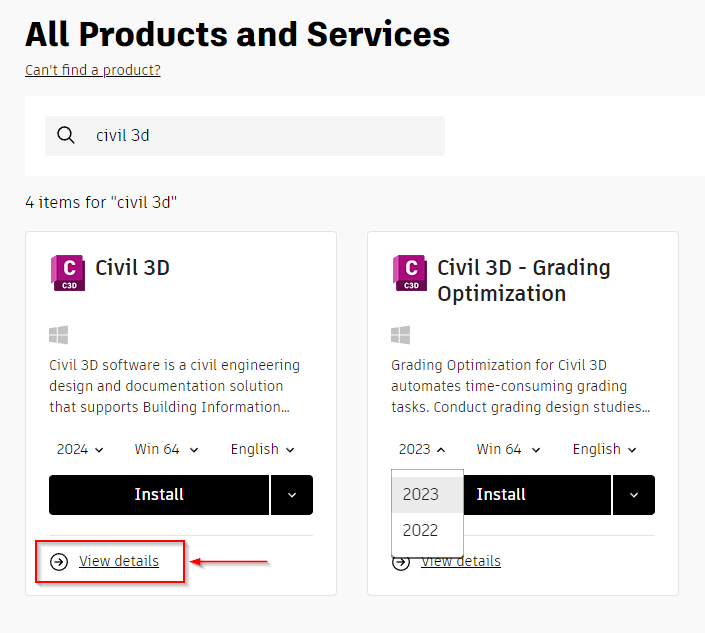Screen dimensions: 705x633
Task: Click arrow icon beside Civil 3D View details
Action: click(x=59, y=561)
